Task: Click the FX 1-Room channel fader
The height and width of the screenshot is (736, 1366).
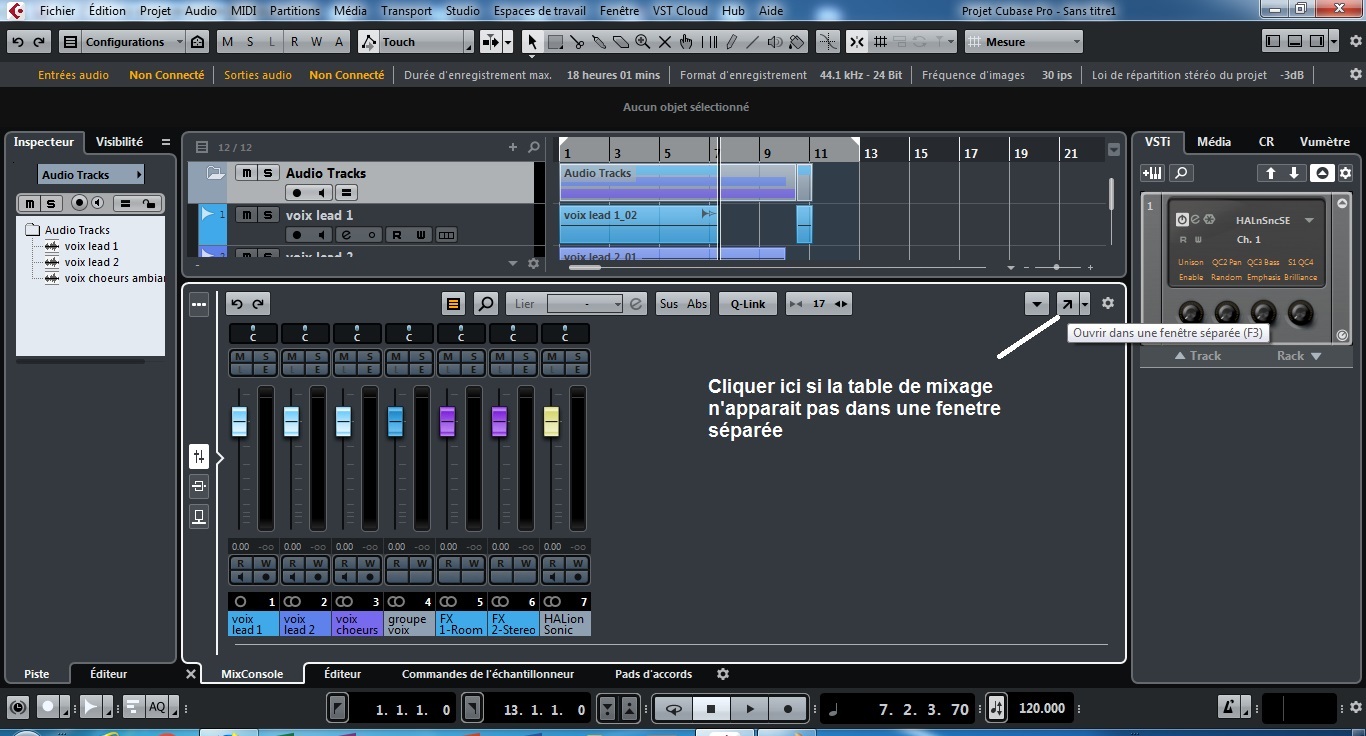Action: click(x=447, y=421)
